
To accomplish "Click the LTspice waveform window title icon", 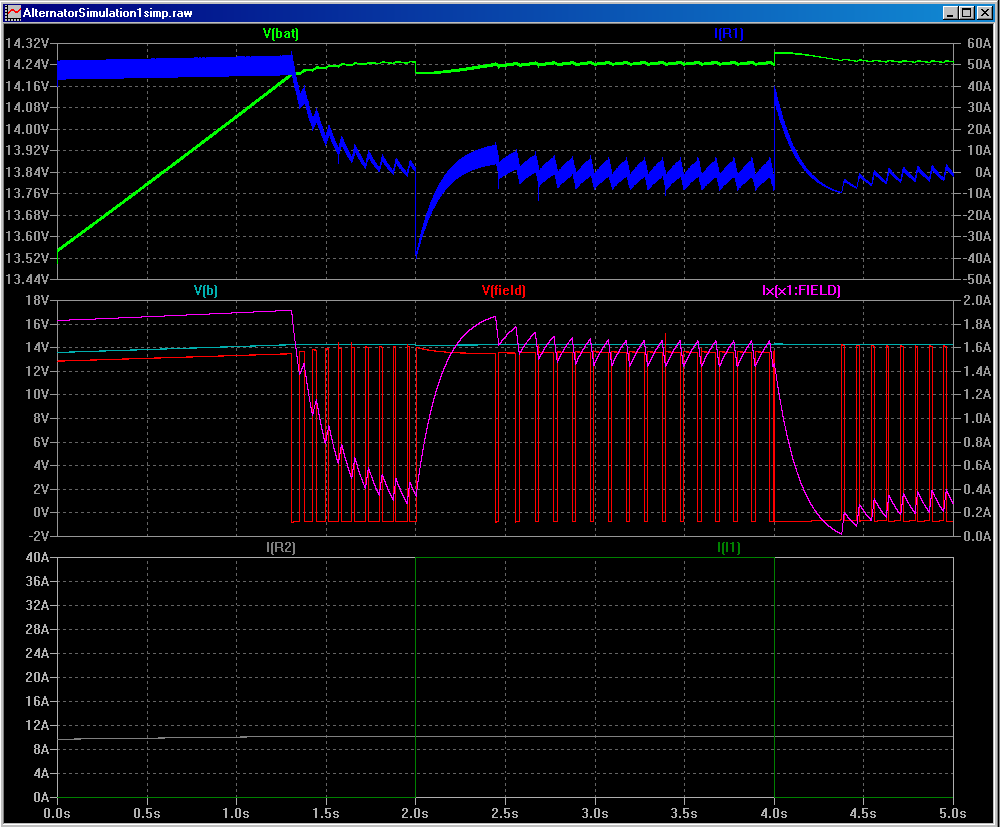I will (13, 13).
